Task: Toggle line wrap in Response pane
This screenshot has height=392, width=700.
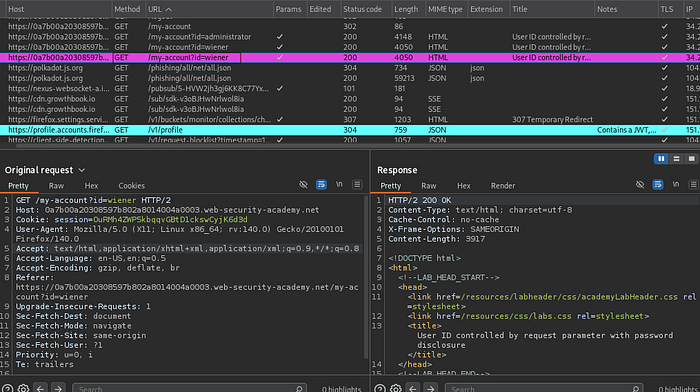Action: coord(658,184)
